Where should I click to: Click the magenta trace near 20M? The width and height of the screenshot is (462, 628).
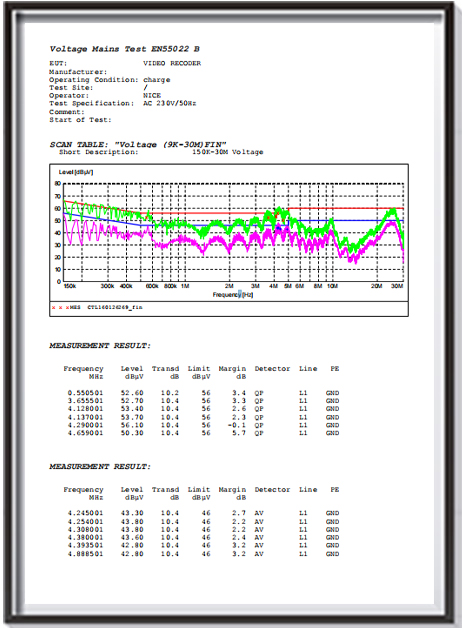[x=374, y=242]
